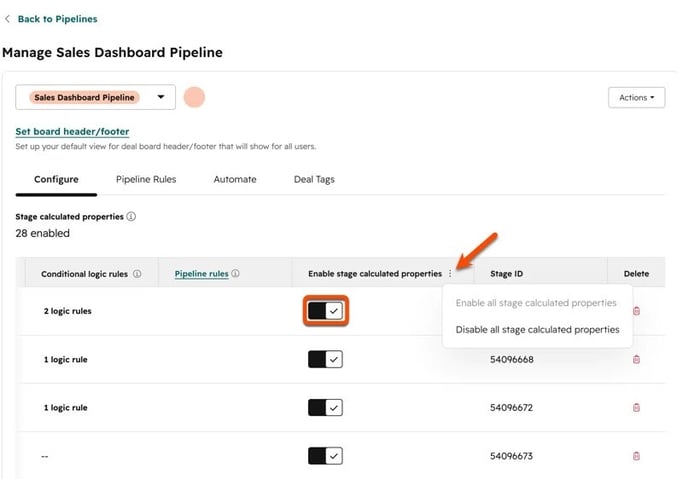Switch to the Automate tab
Screen dimensions: 677x479
click(x=235, y=179)
